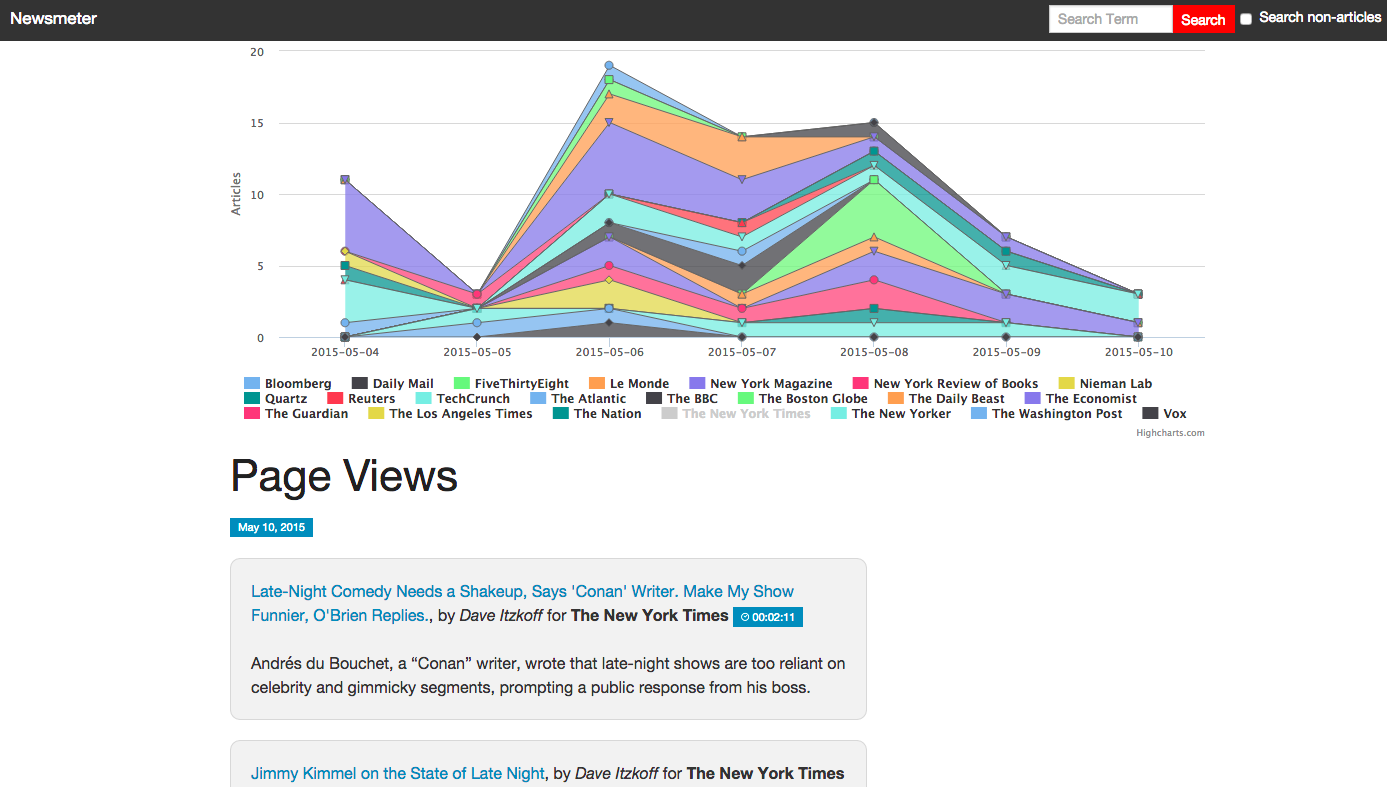Image resolution: width=1387 pixels, height=787 pixels.
Task: Toggle Bloomberg series in chart legend
Action: click(288, 384)
